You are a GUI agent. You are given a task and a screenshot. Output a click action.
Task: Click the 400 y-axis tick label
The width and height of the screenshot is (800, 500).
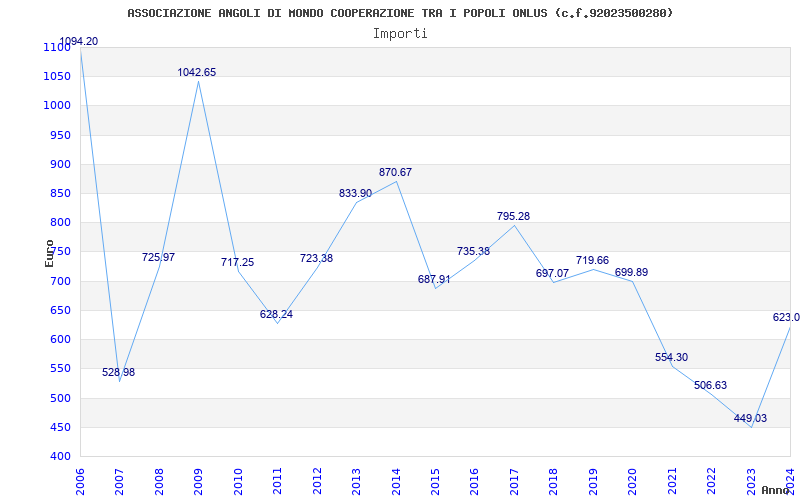60,456
